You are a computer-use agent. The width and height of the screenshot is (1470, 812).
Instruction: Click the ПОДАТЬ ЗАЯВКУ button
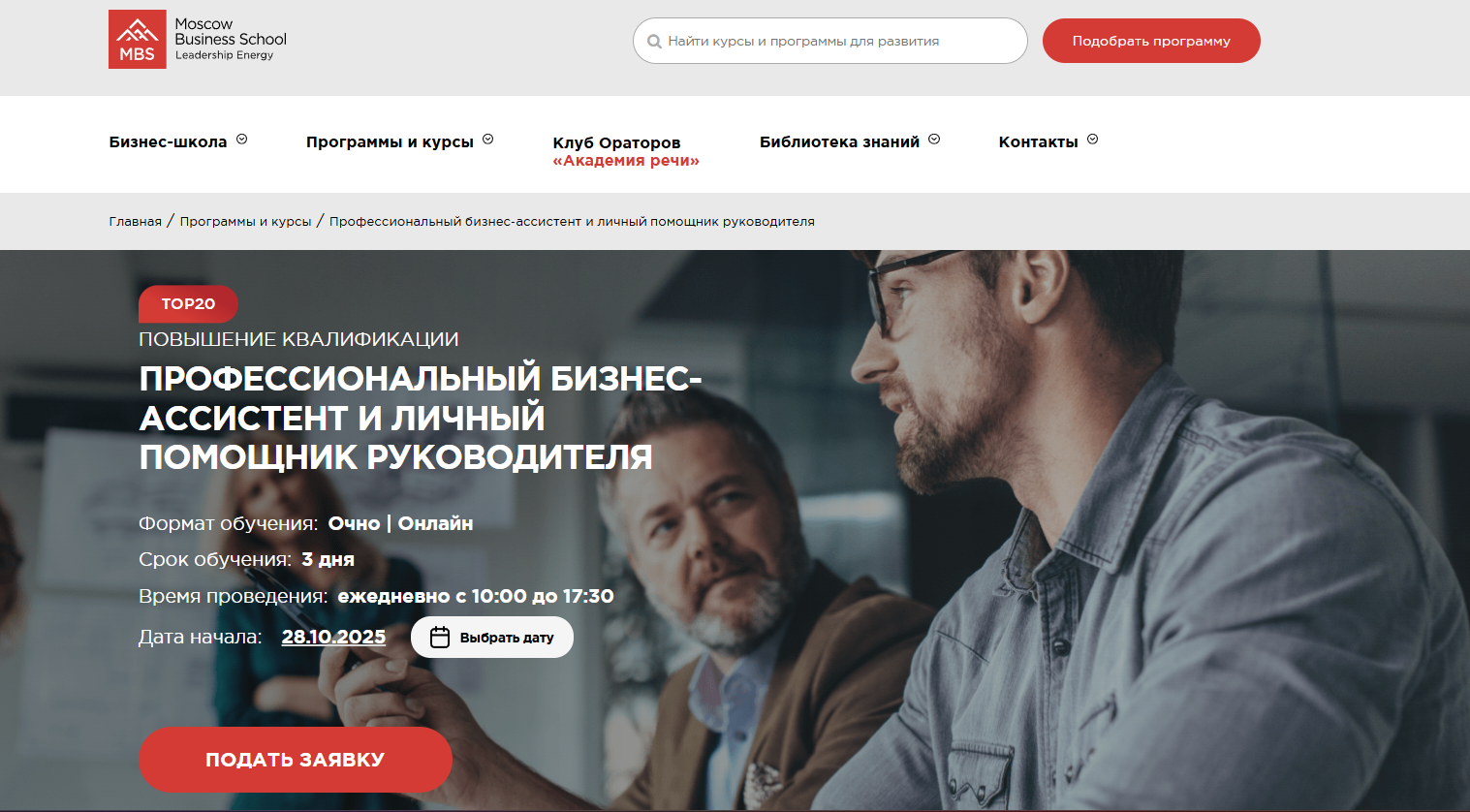[x=296, y=760]
